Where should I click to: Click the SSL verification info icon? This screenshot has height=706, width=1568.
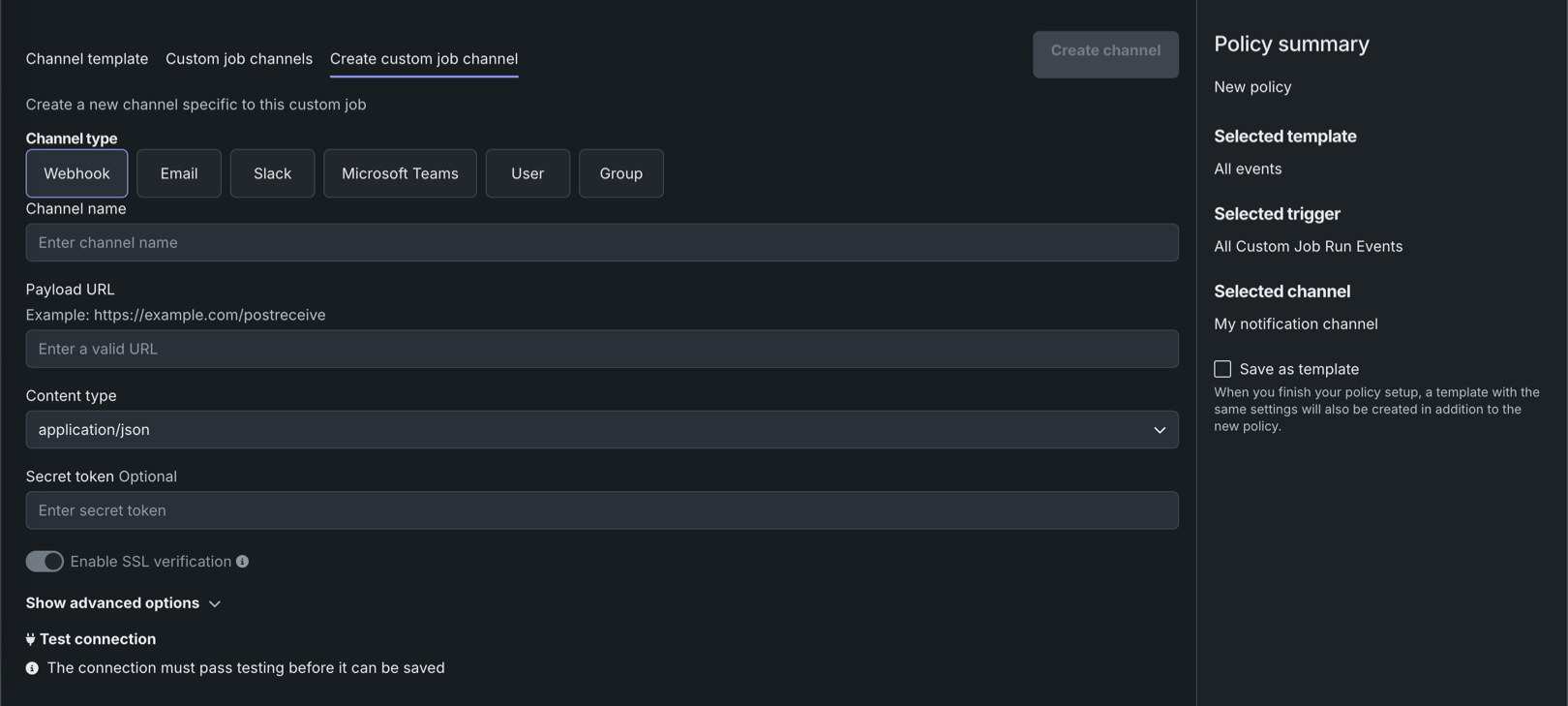(x=242, y=562)
